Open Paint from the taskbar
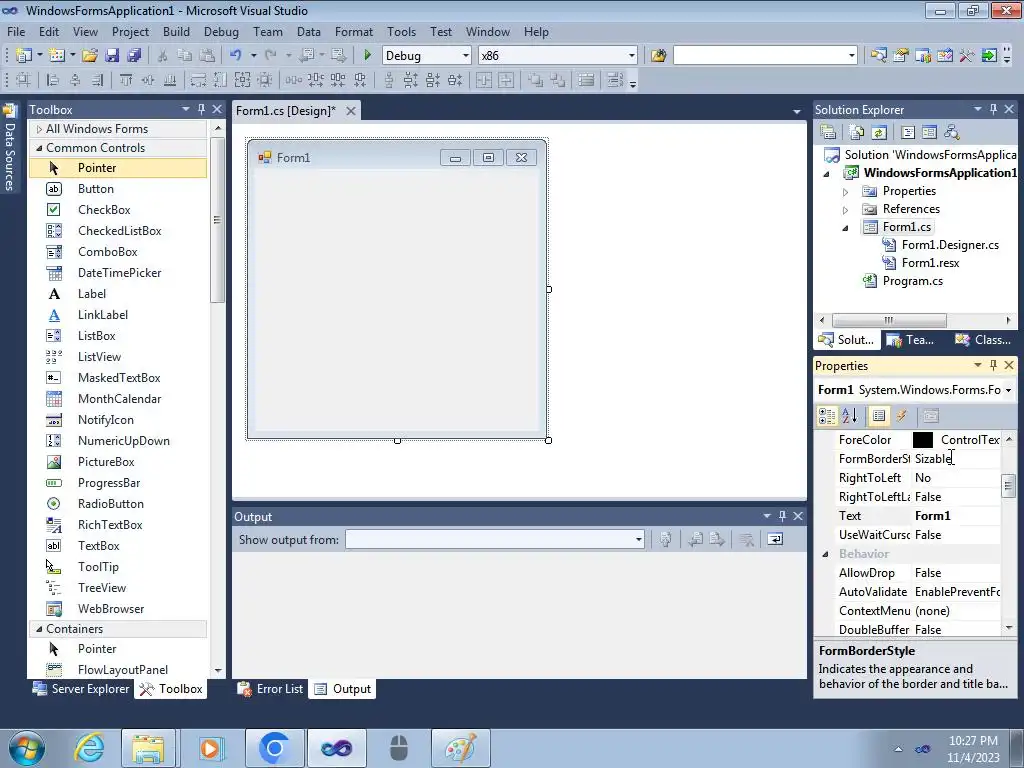The image size is (1024, 768). click(x=460, y=748)
